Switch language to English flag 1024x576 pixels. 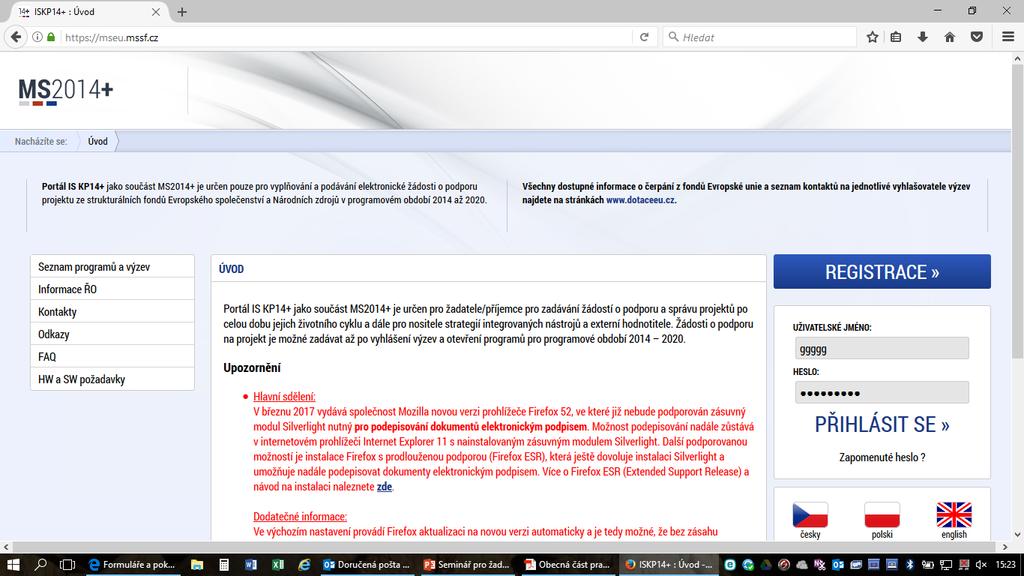pos(953,515)
